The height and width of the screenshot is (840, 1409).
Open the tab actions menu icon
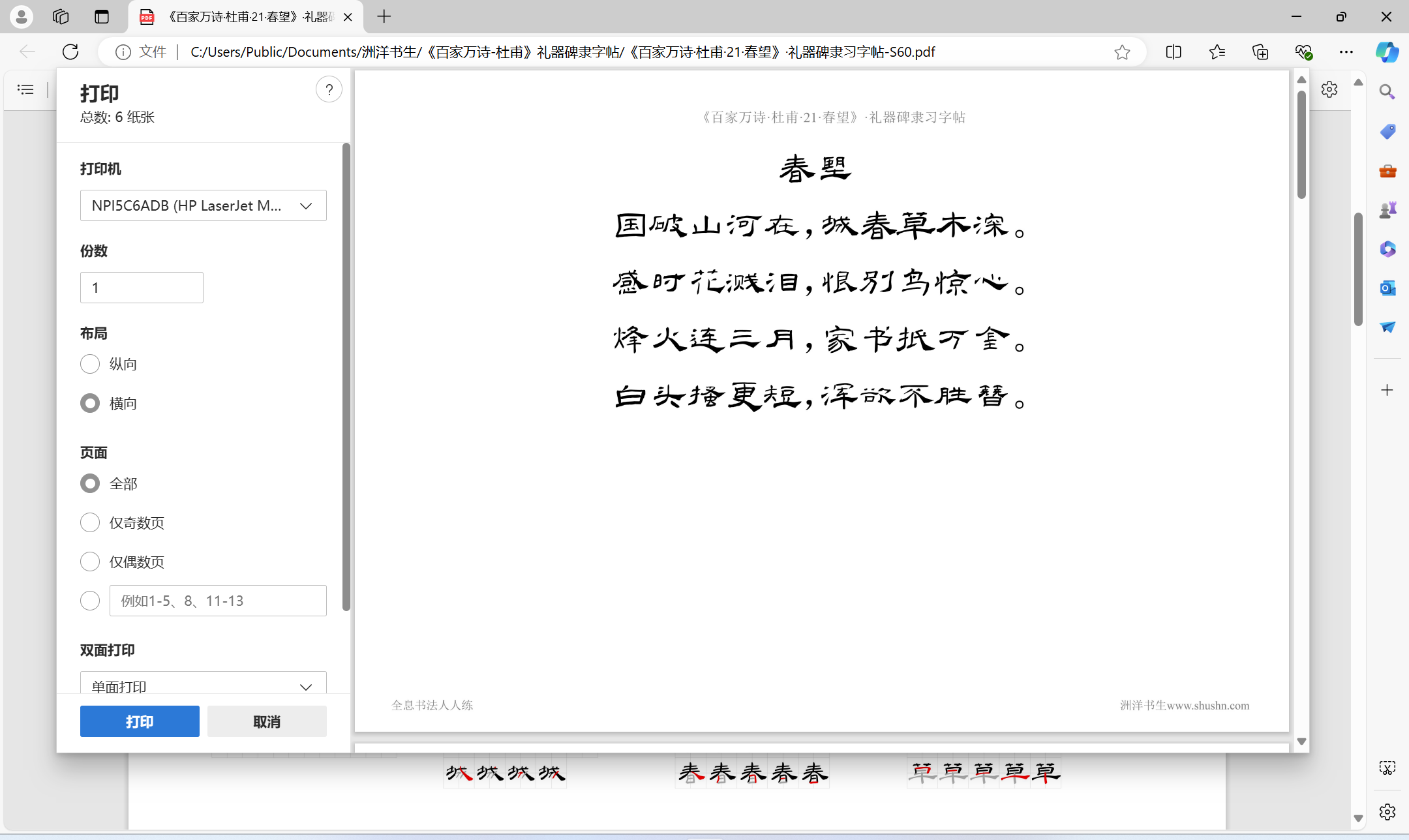click(102, 17)
